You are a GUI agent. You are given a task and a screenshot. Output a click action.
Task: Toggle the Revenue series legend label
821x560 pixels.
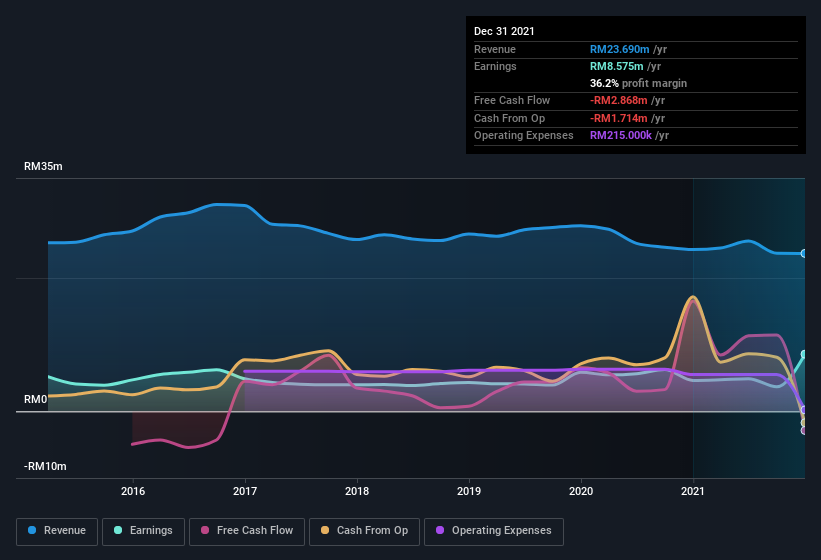tap(65, 531)
